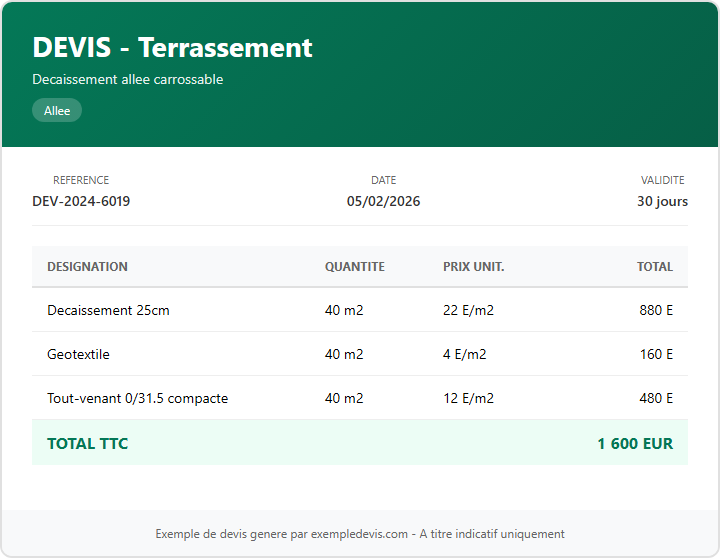720x558 pixels.
Task: Click the TOTAL TTC label
Action: (87, 443)
